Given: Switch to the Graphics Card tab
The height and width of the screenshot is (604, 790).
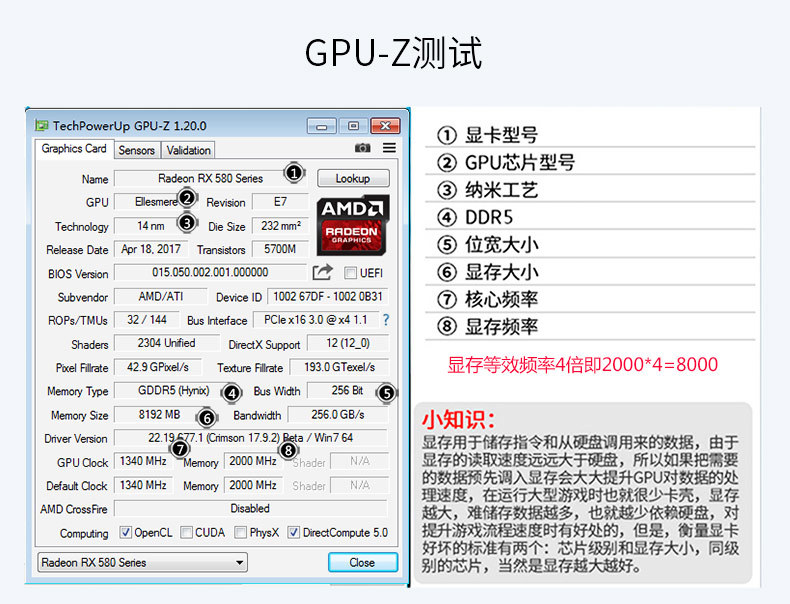Looking at the screenshot, I should click(x=74, y=149).
